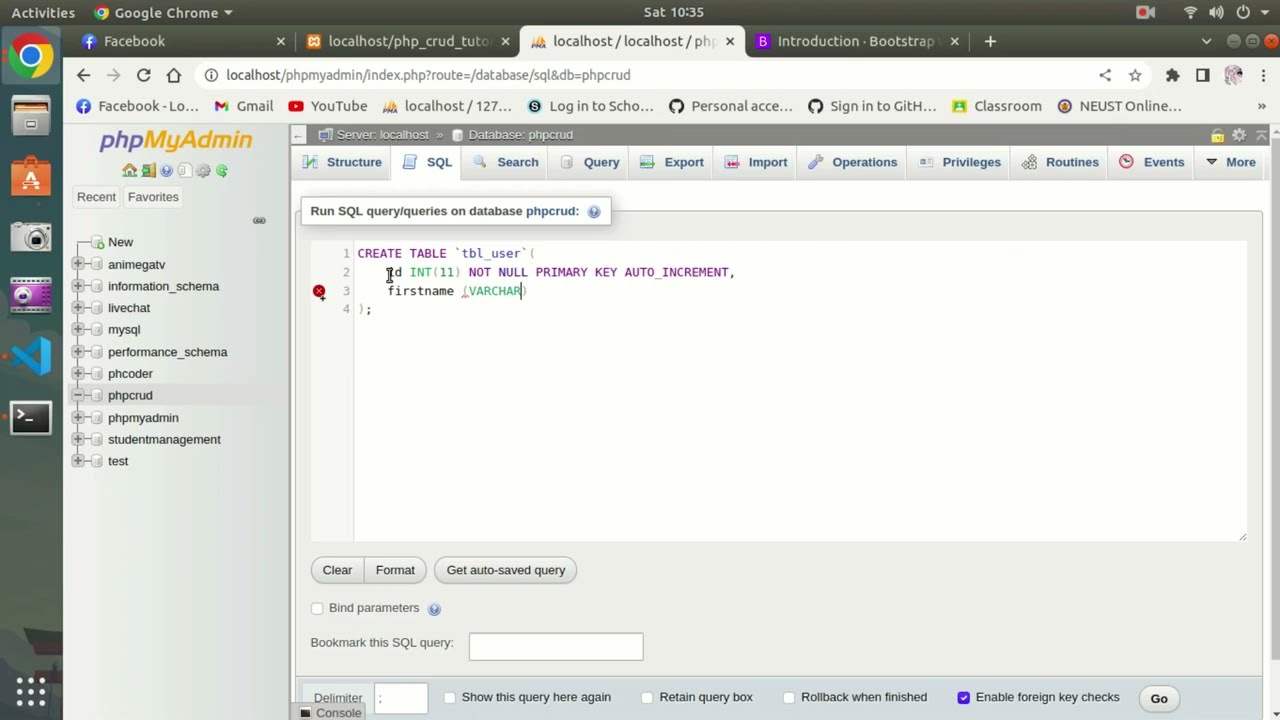Switch to the Structure tab
The width and height of the screenshot is (1280, 720).
(x=343, y=162)
